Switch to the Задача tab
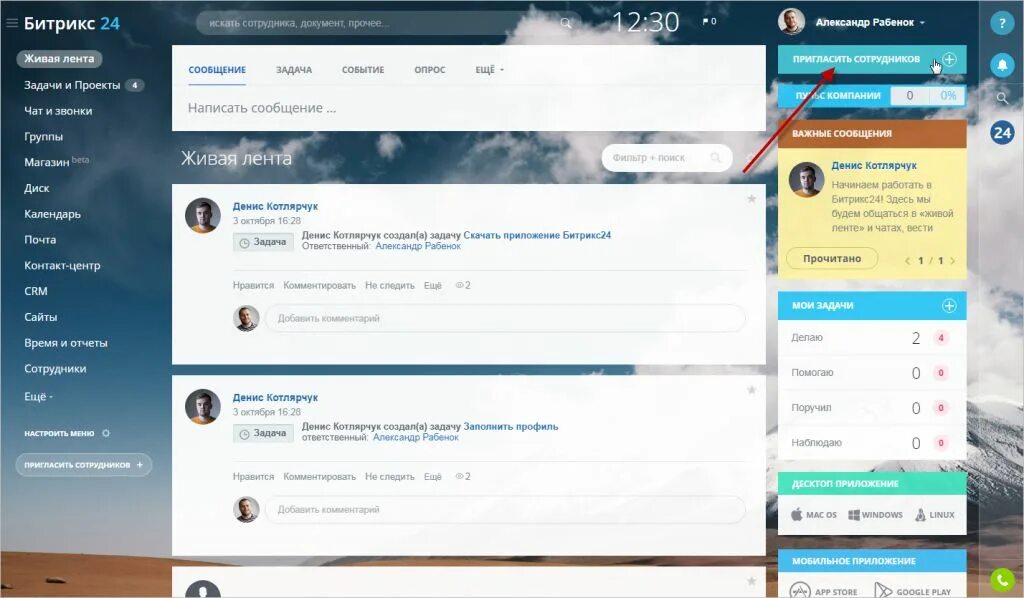 tap(294, 70)
